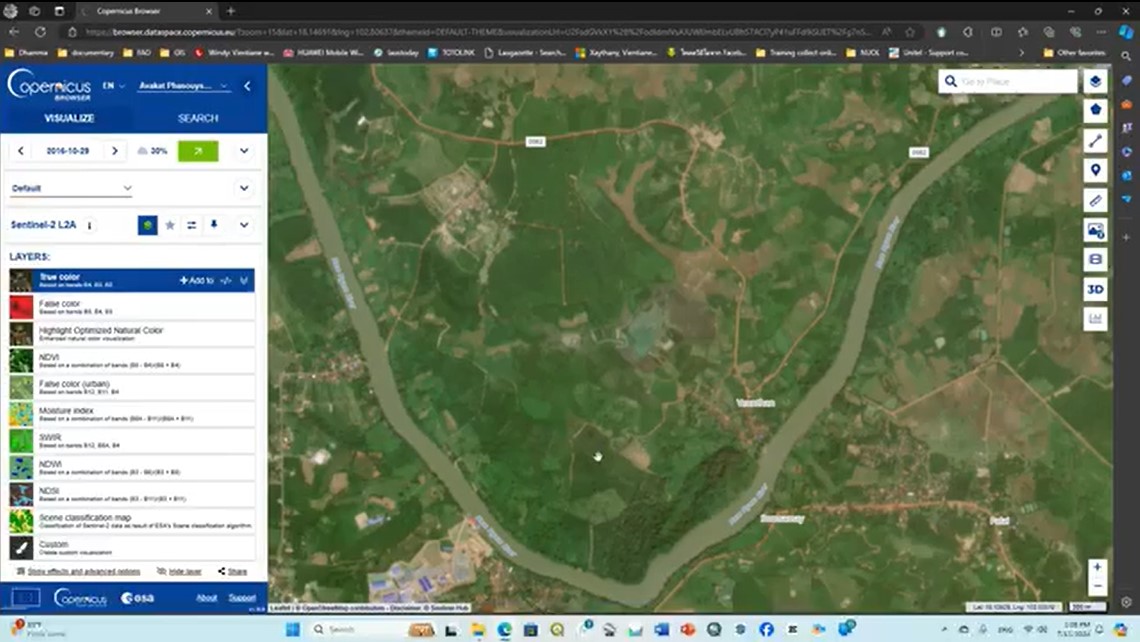Open the EN language dropdown
This screenshot has height=642, width=1140.
[x=113, y=86]
